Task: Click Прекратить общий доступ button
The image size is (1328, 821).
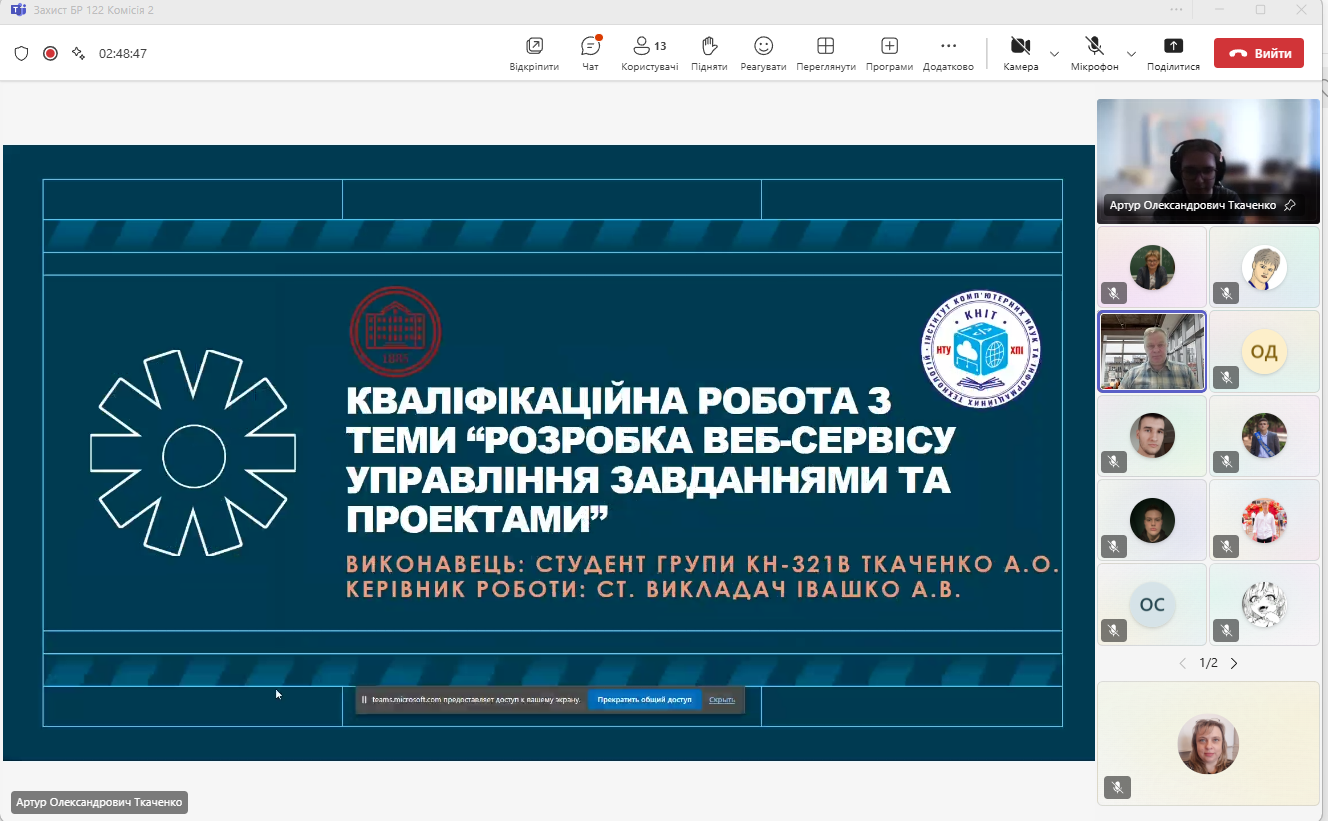Action: click(x=644, y=700)
